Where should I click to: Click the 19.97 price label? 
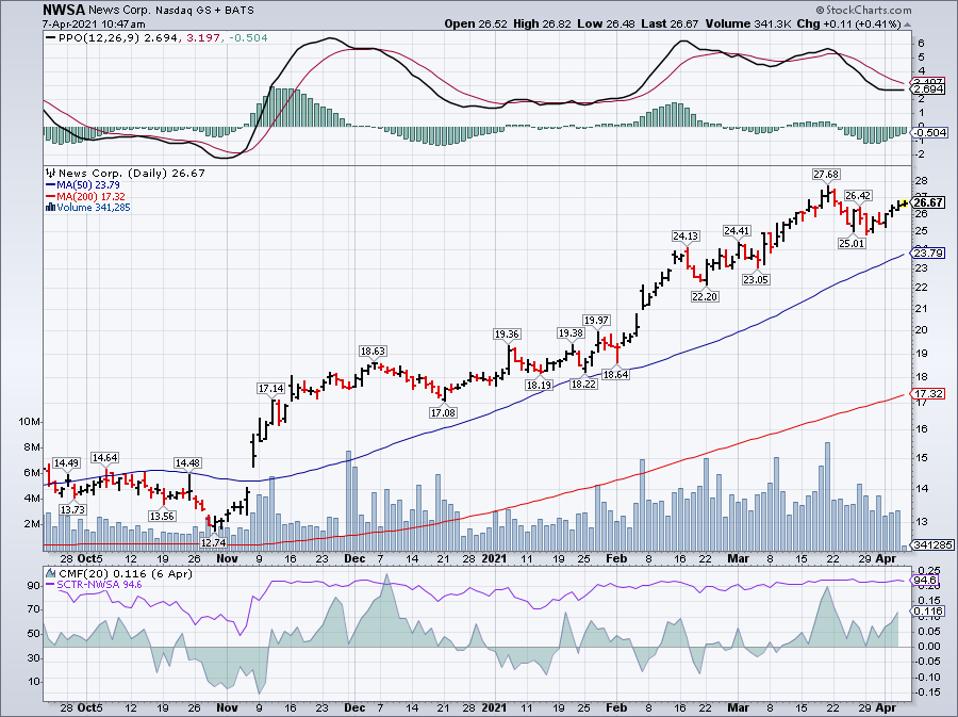(x=596, y=320)
